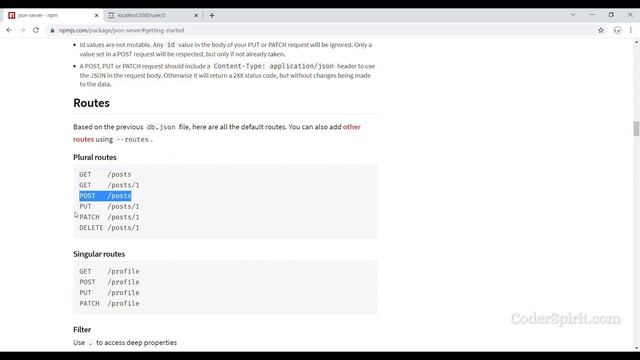This screenshot has width=640, height=360.
Task: Open the tab search dropdown arrow
Action: tap(573, 15)
